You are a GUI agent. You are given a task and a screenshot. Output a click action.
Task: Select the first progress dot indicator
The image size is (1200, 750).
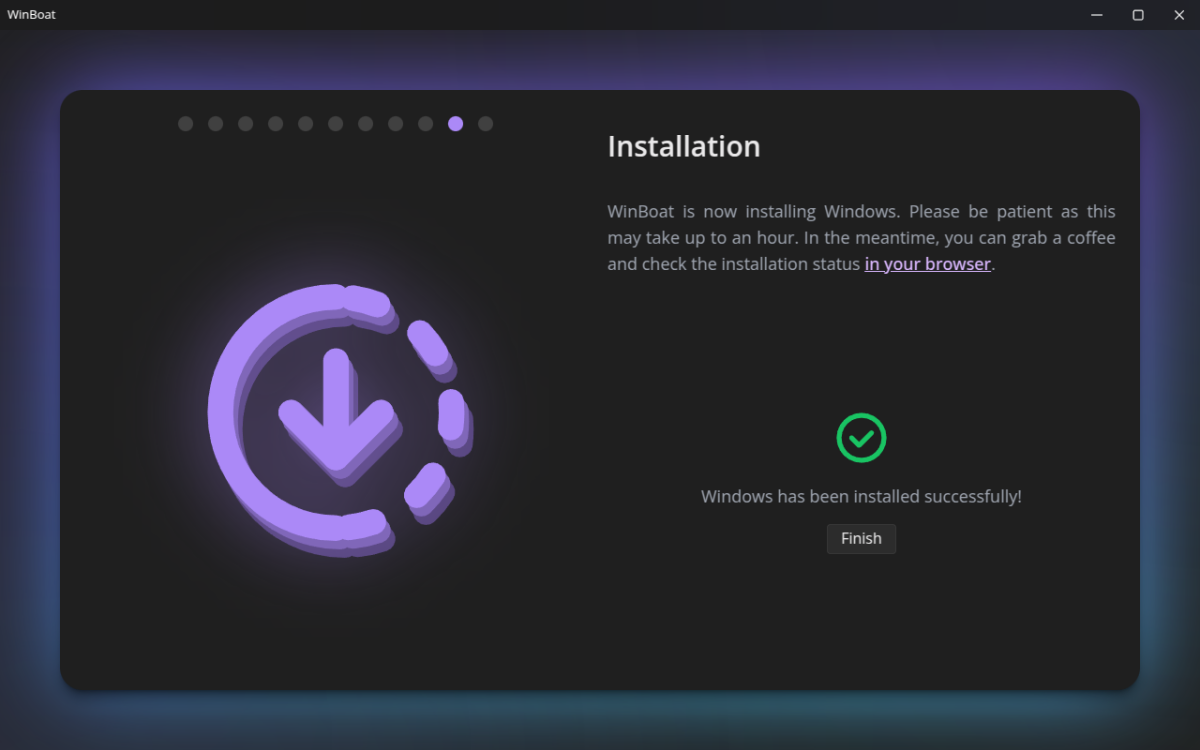click(x=185, y=123)
